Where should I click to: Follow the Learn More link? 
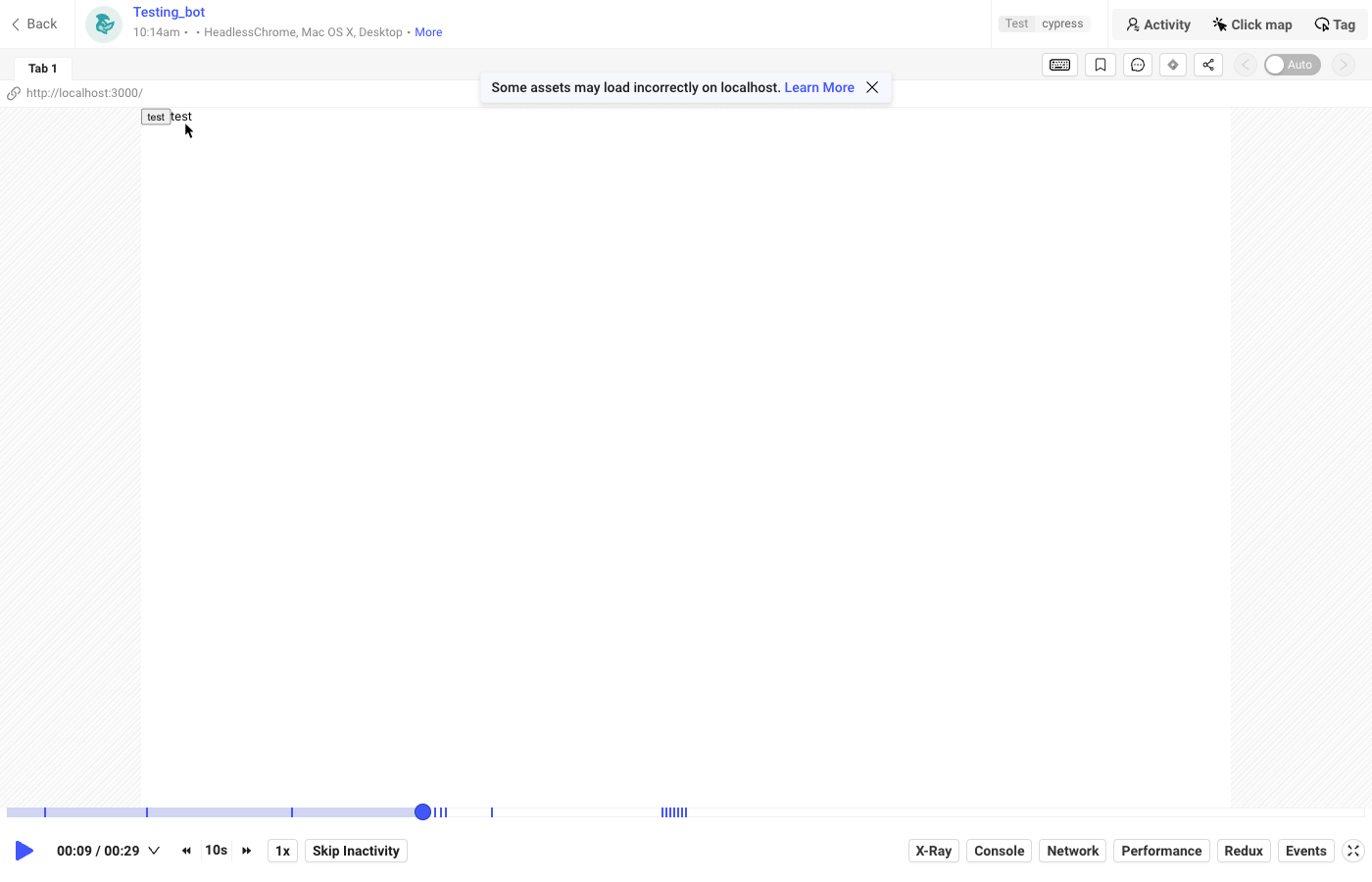tap(819, 87)
